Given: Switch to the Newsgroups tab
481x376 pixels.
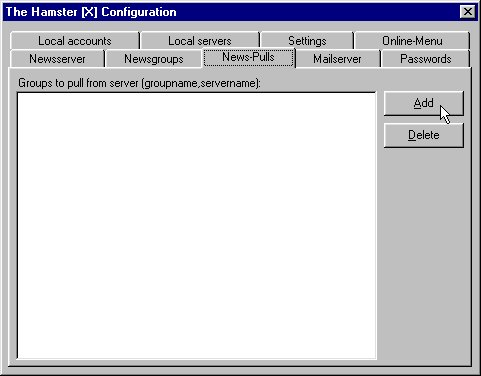Looking at the screenshot, I should (x=154, y=59).
